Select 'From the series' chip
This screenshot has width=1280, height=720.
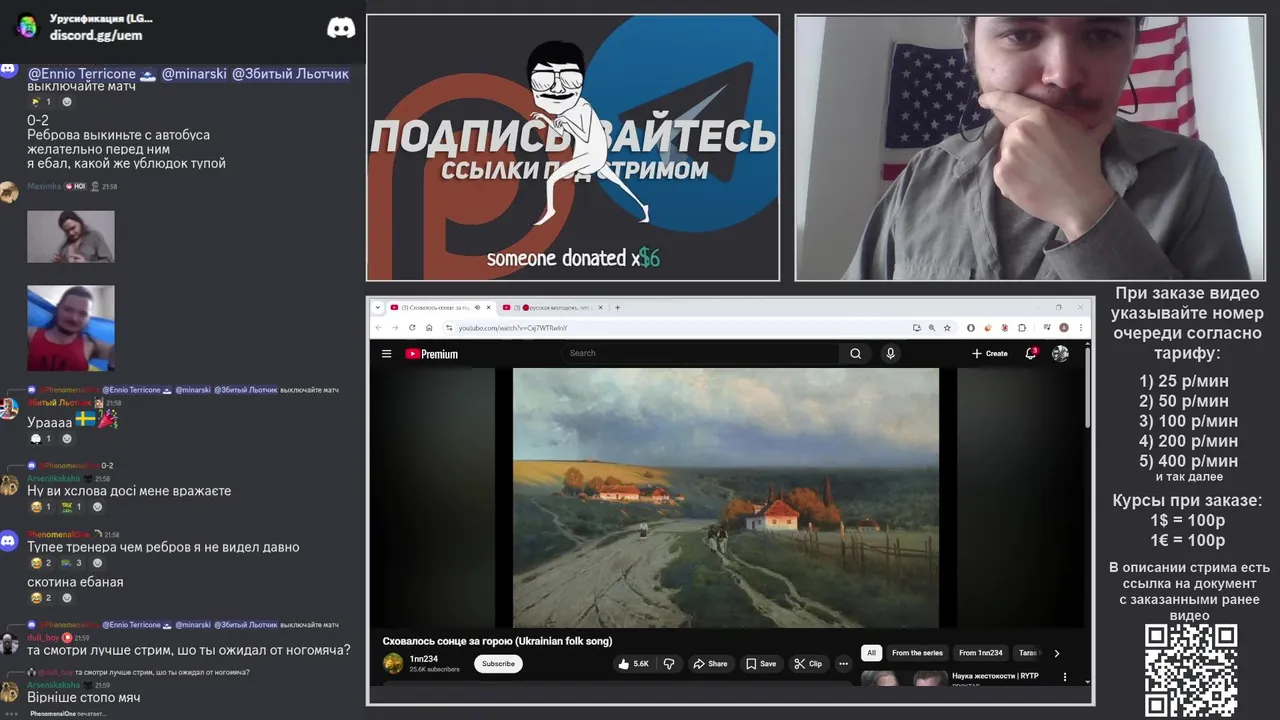(x=917, y=653)
